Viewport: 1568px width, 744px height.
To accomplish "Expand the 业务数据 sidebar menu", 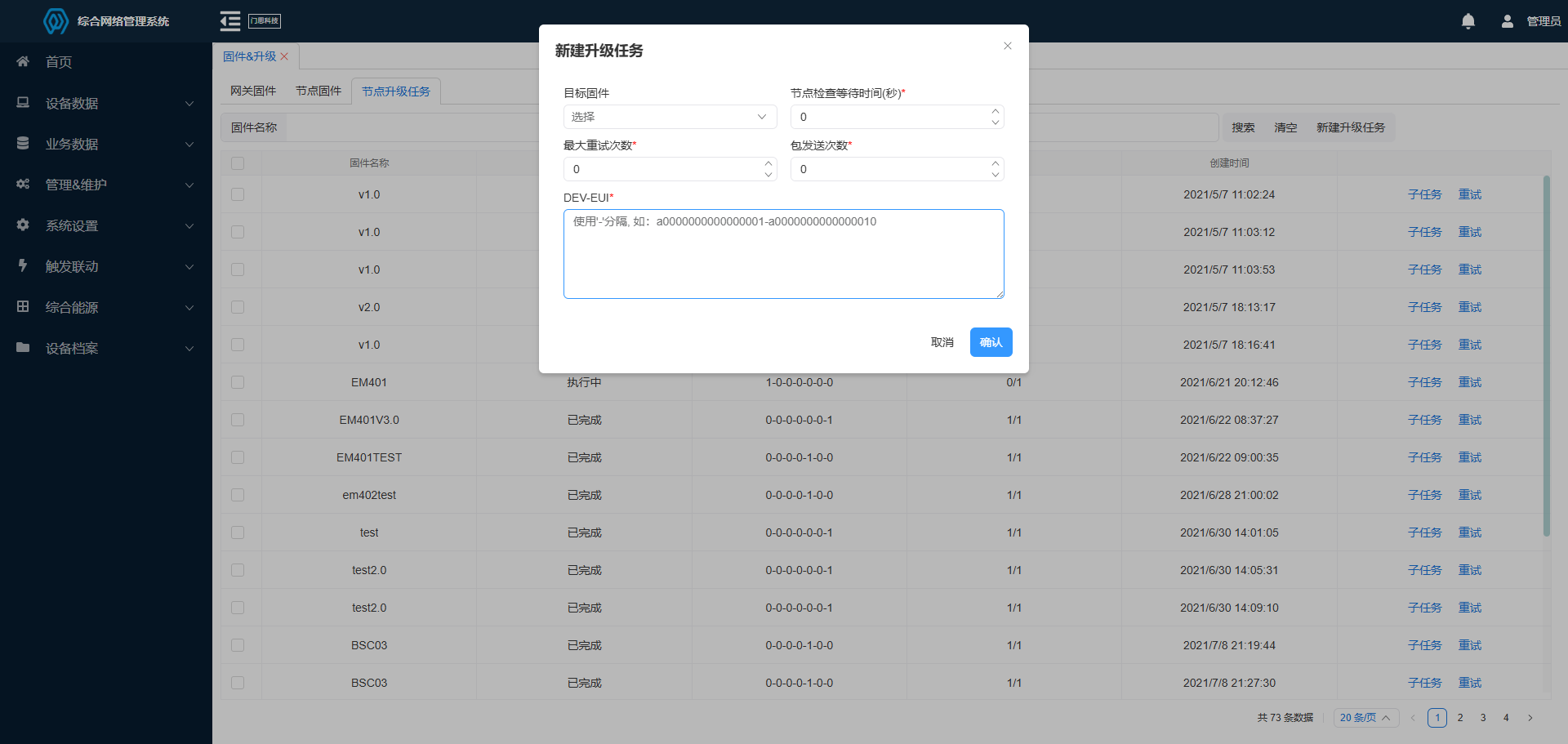I will 106,144.
